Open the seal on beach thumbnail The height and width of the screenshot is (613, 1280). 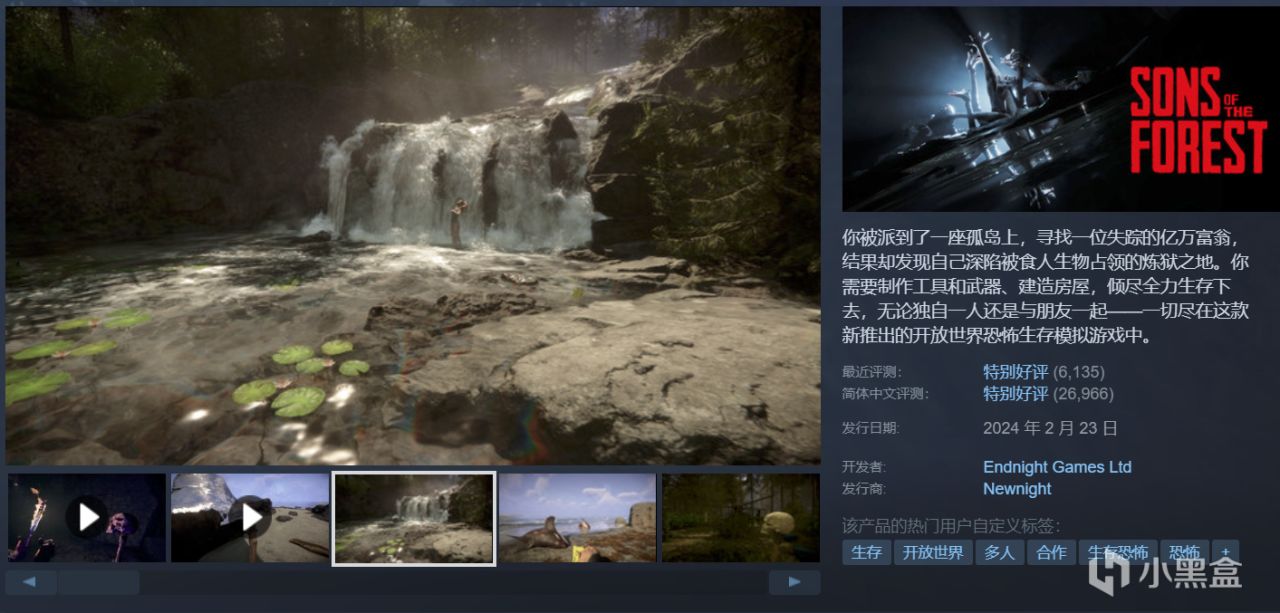(577, 517)
